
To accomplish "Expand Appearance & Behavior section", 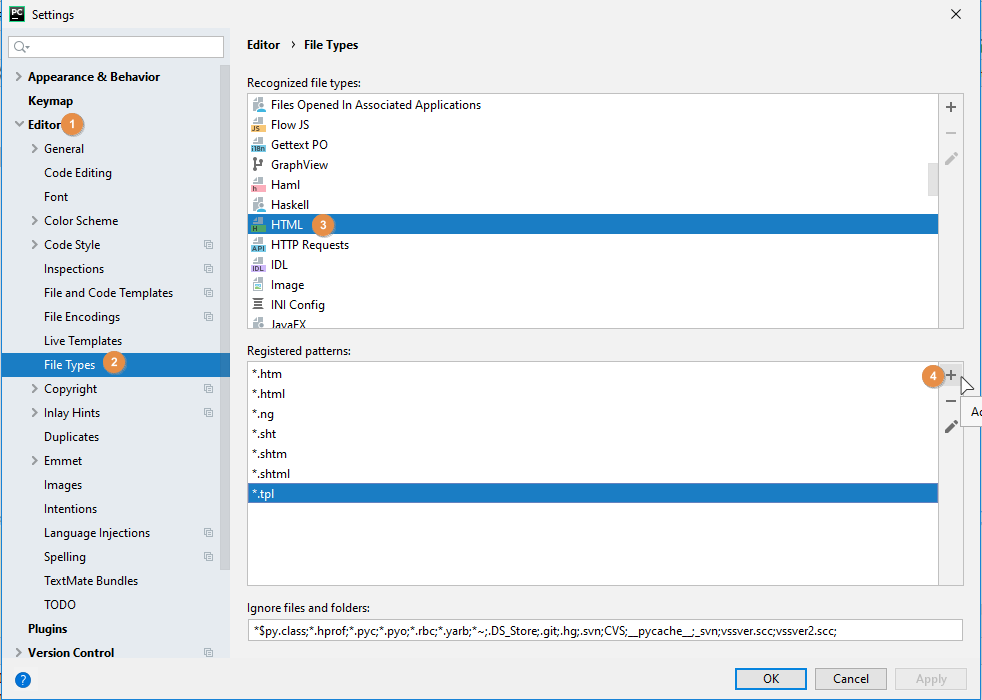I will [x=18, y=76].
